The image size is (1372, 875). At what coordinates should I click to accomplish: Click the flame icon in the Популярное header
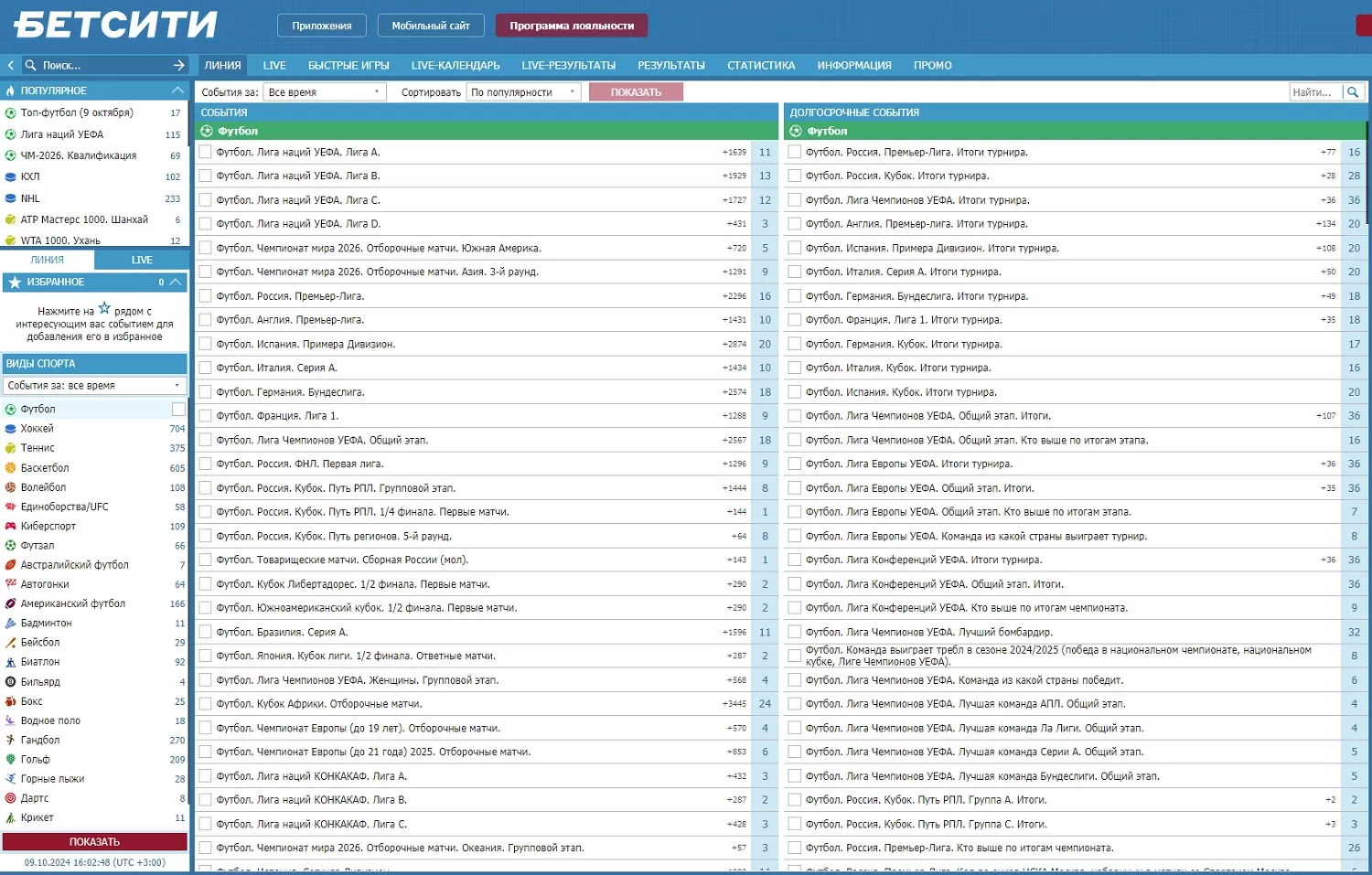click(12, 91)
